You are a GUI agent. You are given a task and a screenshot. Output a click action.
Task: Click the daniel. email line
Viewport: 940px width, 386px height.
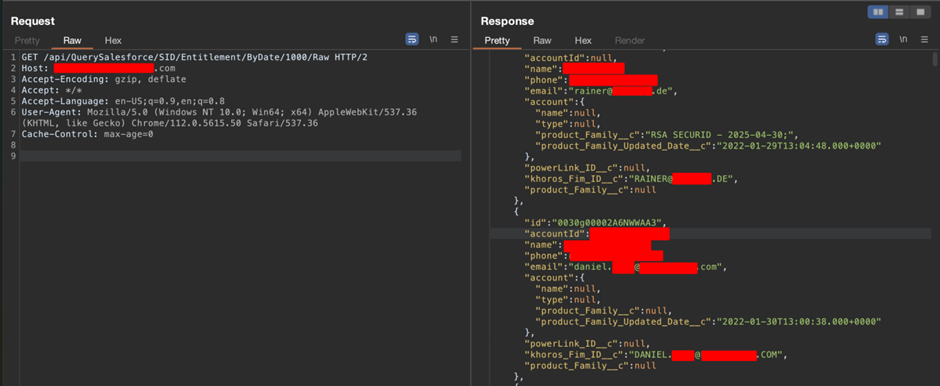[626, 267]
